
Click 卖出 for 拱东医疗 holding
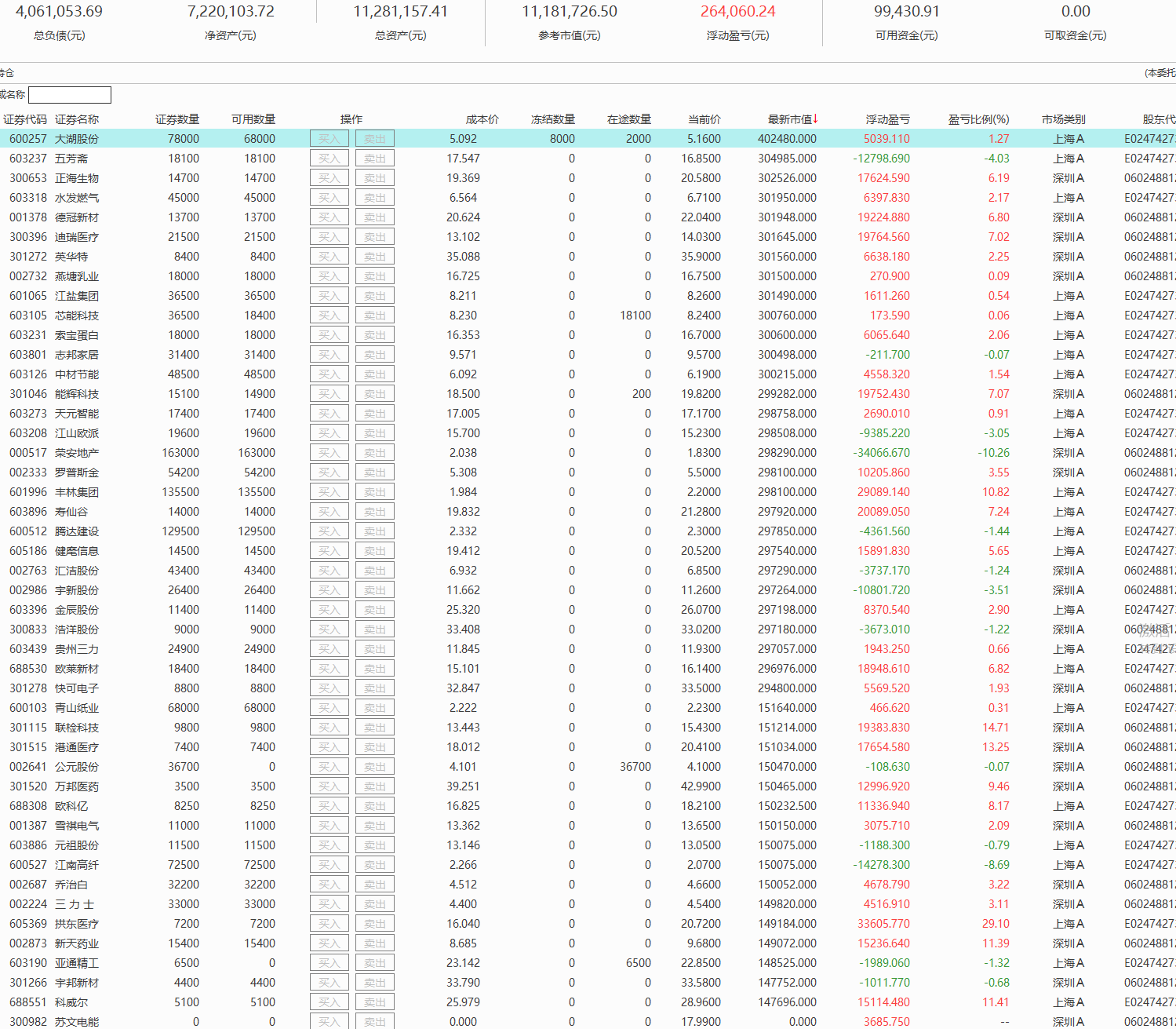click(x=374, y=924)
